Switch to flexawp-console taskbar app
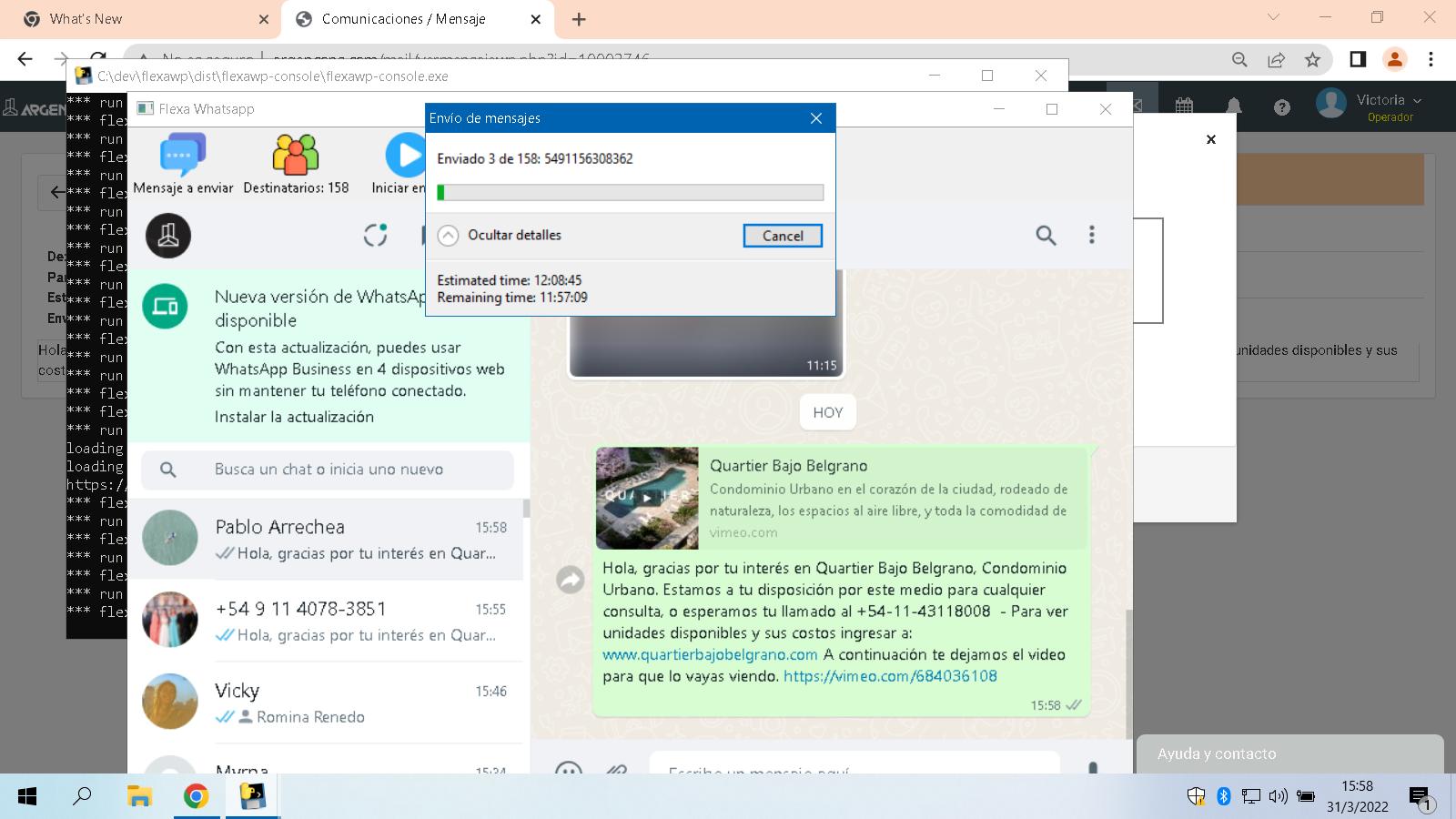The height and width of the screenshot is (819, 1456). tap(252, 797)
